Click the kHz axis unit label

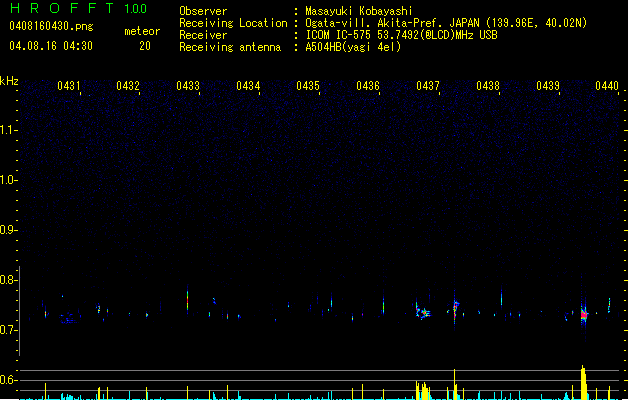click(x=9, y=81)
